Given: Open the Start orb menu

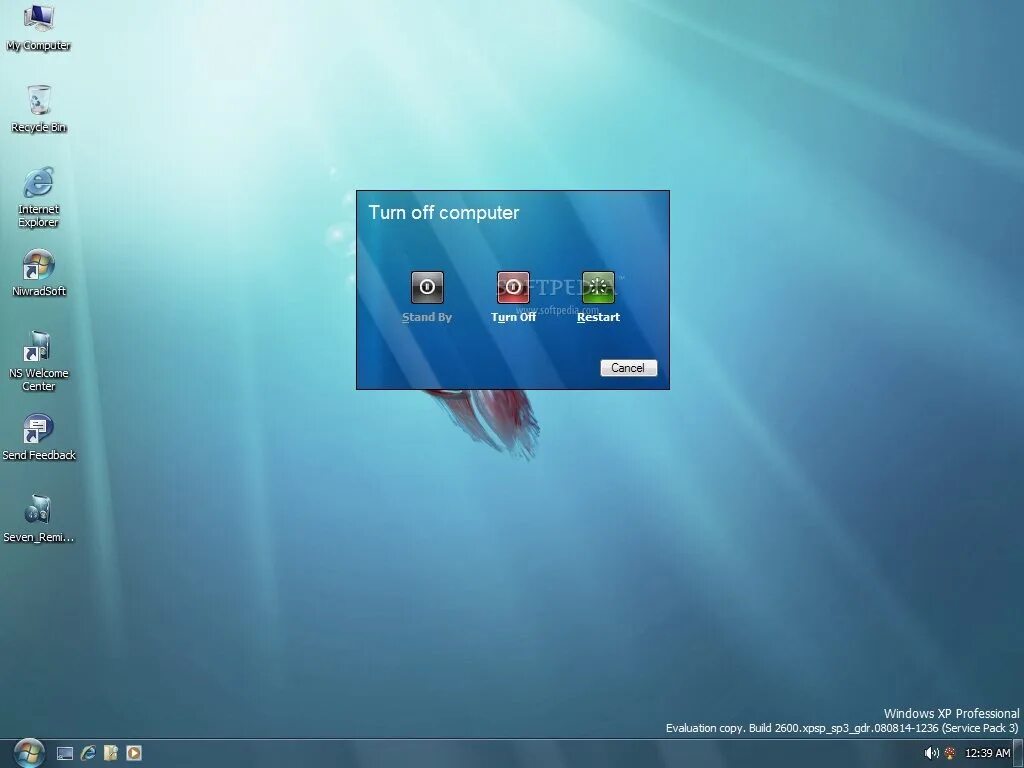Looking at the screenshot, I should pyautogui.click(x=29, y=753).
